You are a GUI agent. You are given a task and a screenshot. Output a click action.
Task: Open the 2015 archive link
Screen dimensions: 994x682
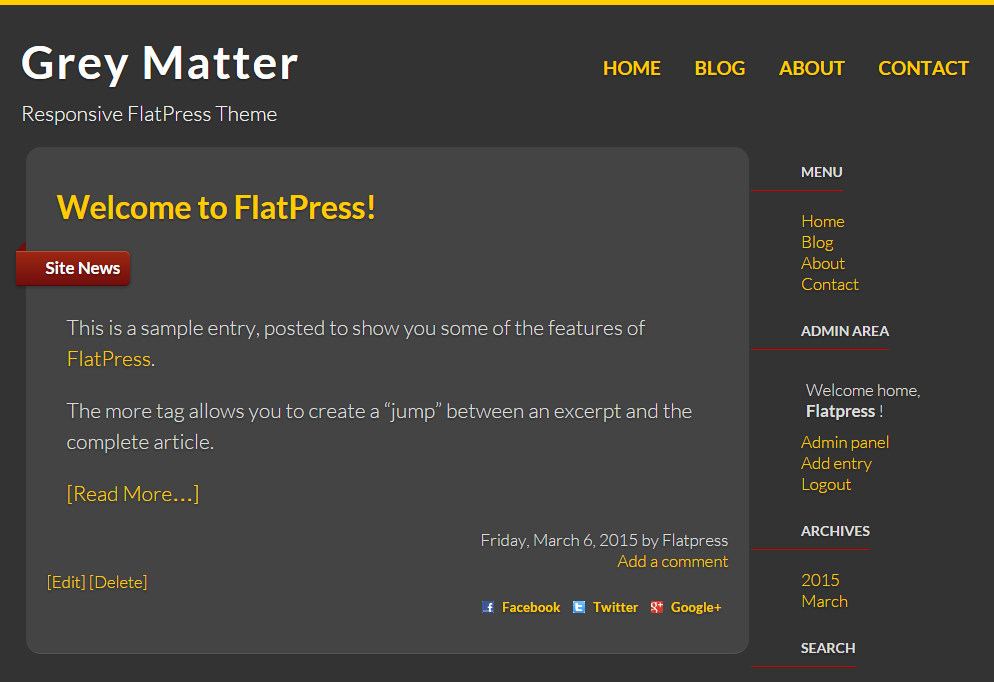click(x=820, y=580)
